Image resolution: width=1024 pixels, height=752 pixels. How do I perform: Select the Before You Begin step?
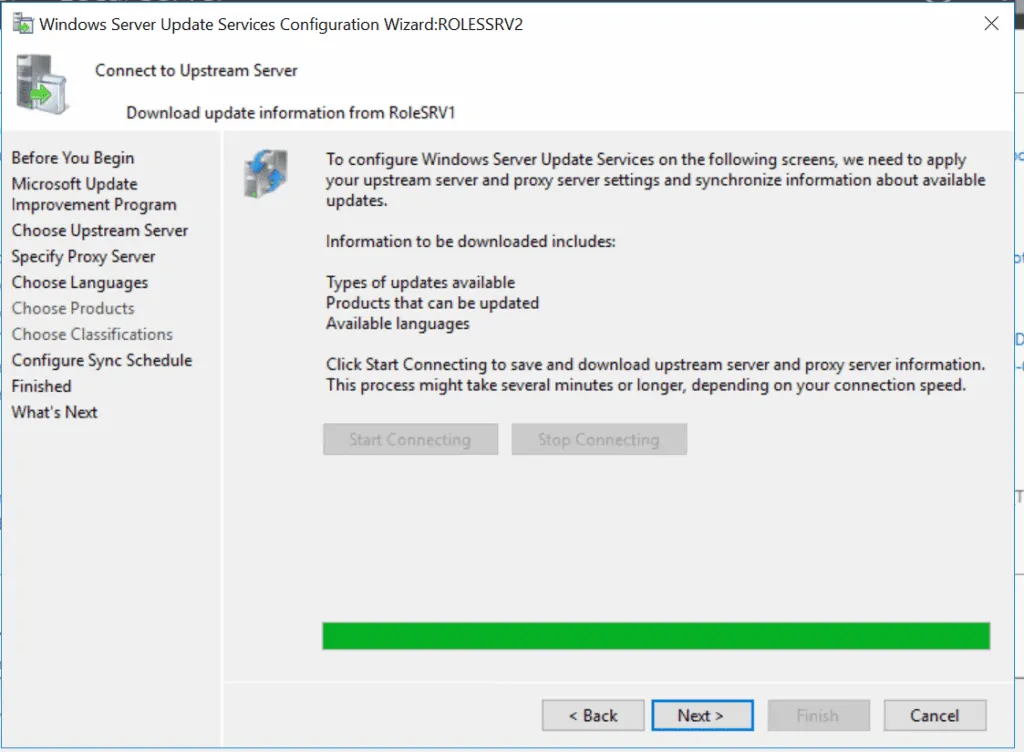(x=72, y=157)
